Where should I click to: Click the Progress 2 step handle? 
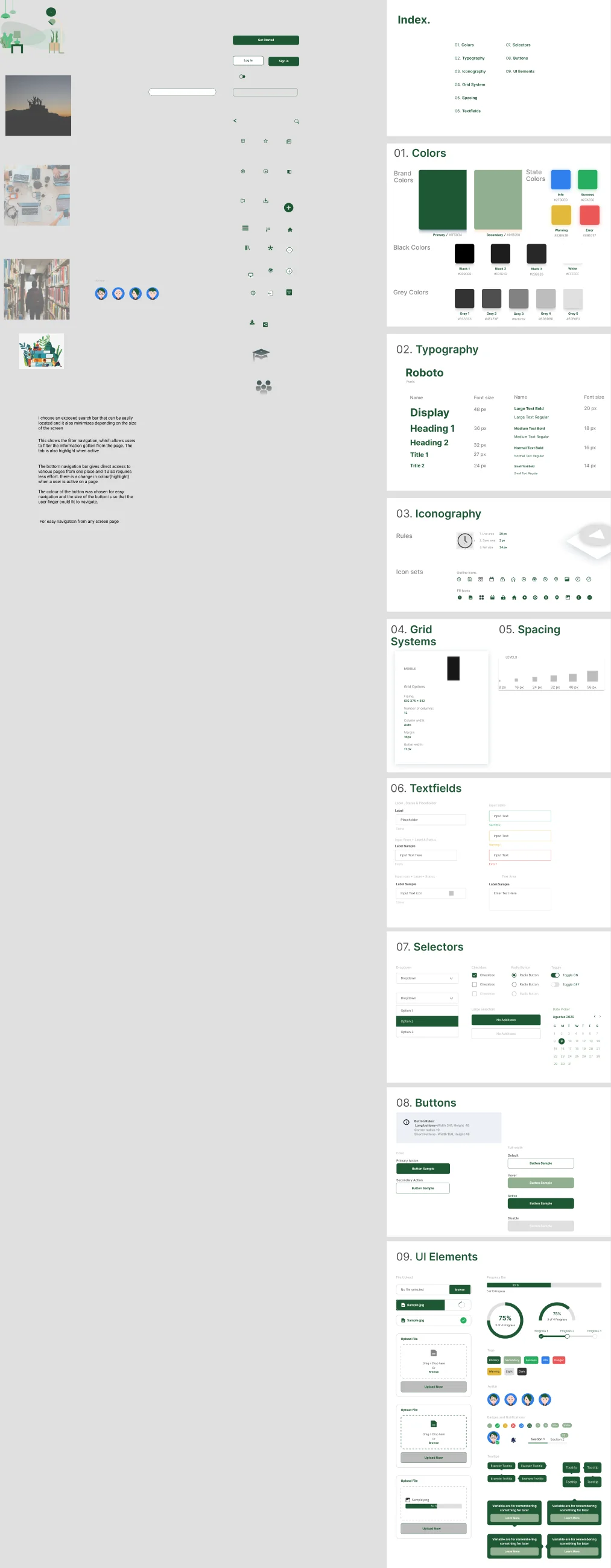pyautogui.click(x=567, y=1336)
